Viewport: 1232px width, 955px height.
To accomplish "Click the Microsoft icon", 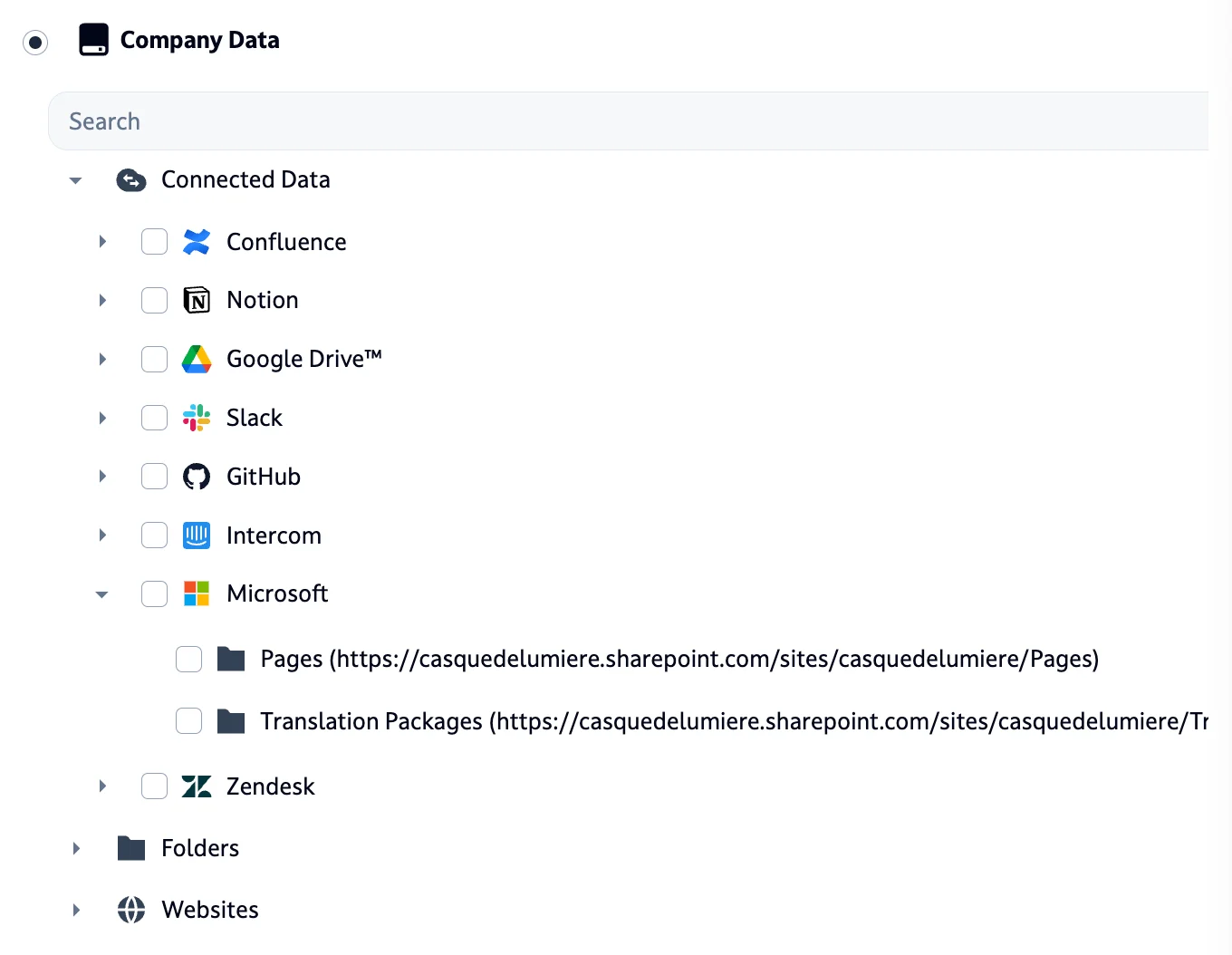I will 197,593.
